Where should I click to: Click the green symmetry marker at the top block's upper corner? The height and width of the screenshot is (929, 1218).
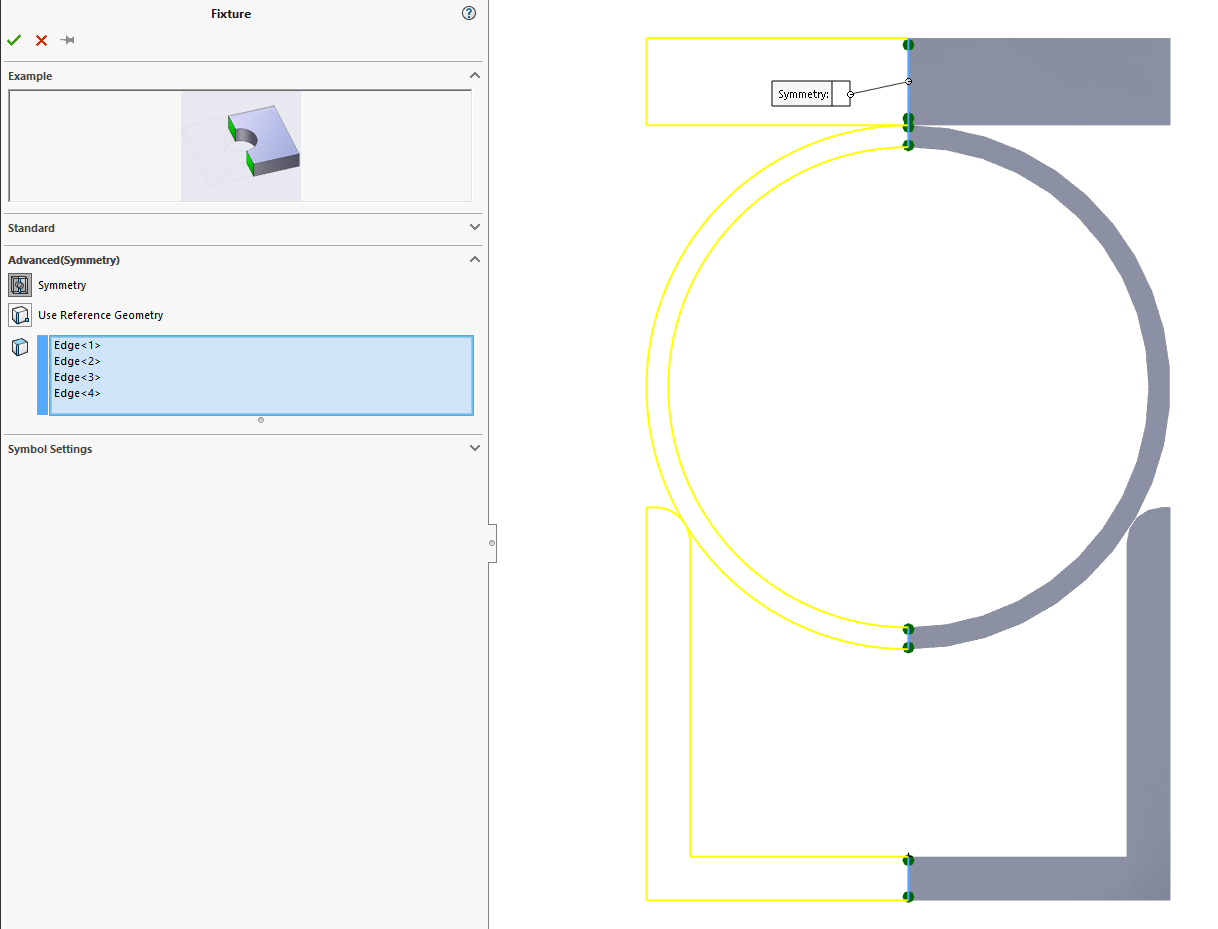[908, 44]
